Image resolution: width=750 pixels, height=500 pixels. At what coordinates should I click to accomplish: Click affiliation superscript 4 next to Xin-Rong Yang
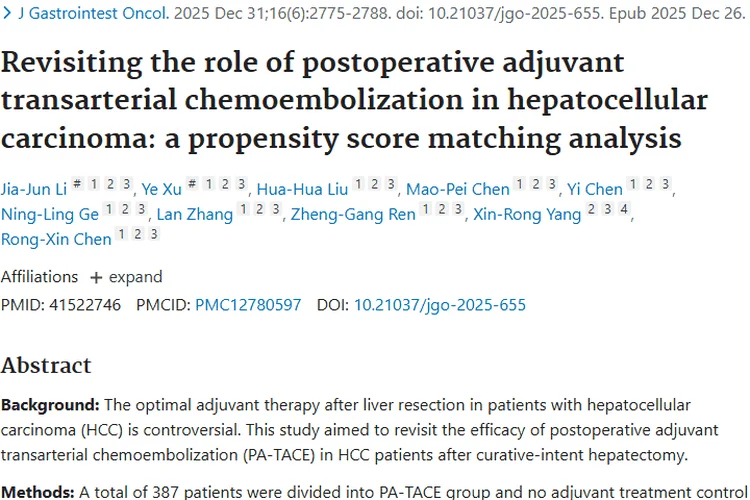[625, 210]
